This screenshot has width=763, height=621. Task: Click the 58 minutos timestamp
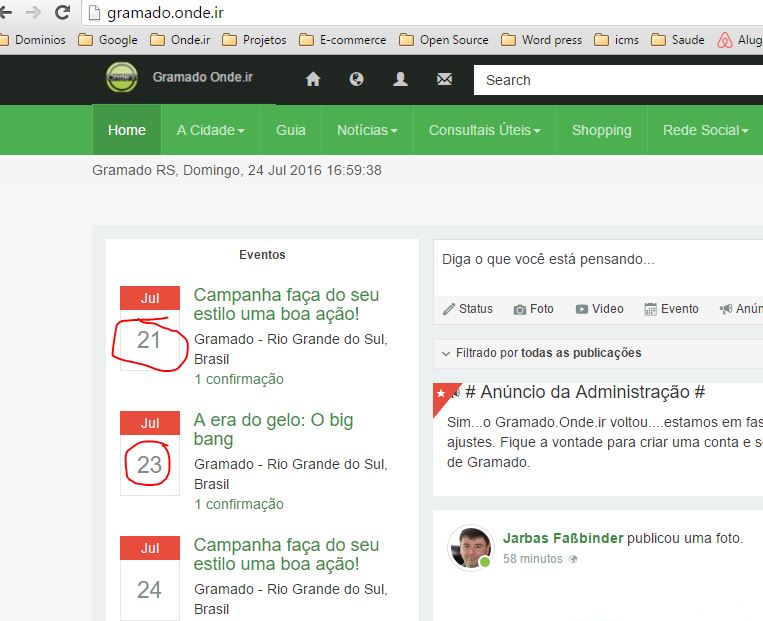pos(533,559)
